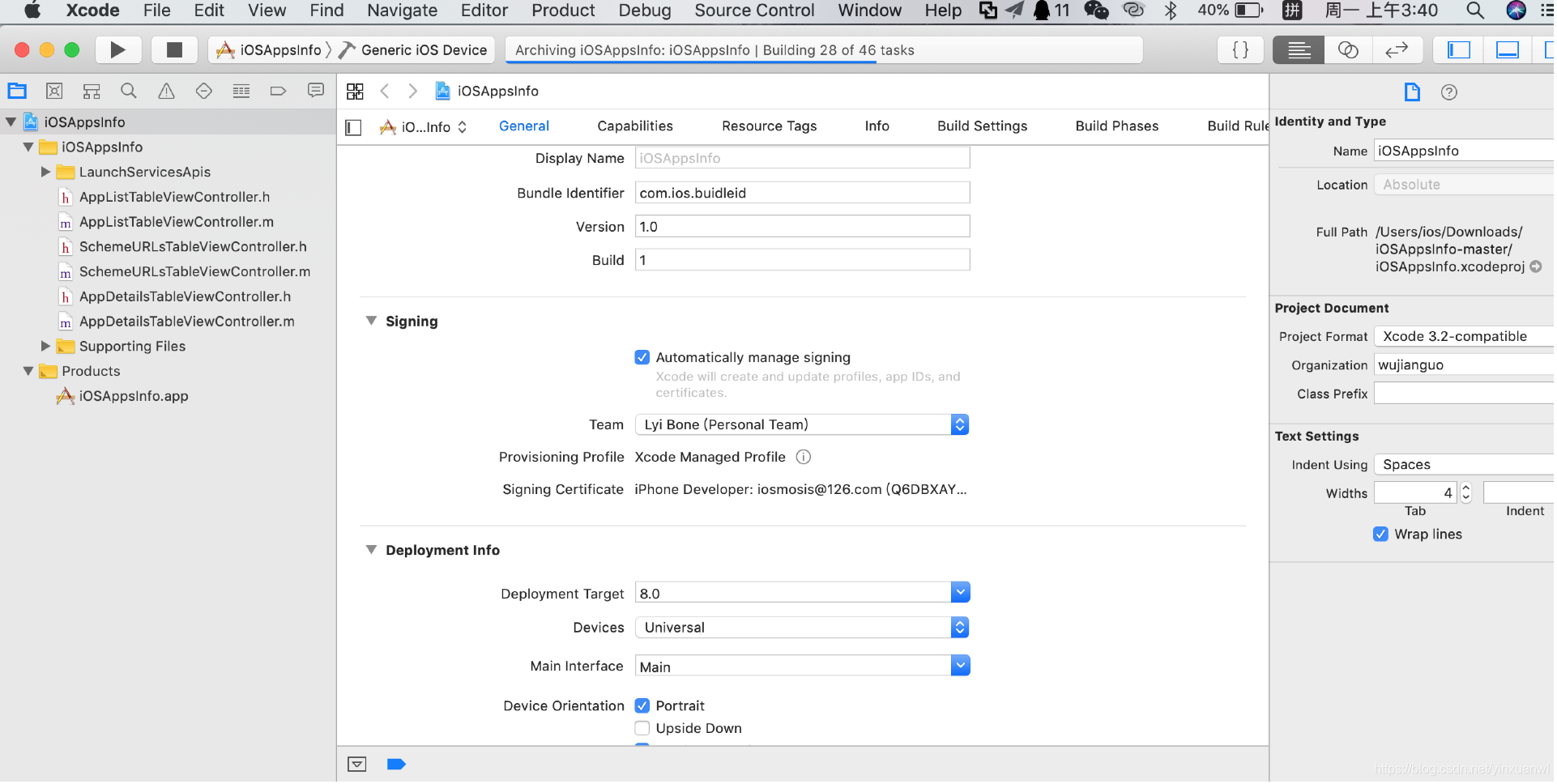Open Spotlight search in menu bar
1557x784 pixels.
pos(1475,11)
